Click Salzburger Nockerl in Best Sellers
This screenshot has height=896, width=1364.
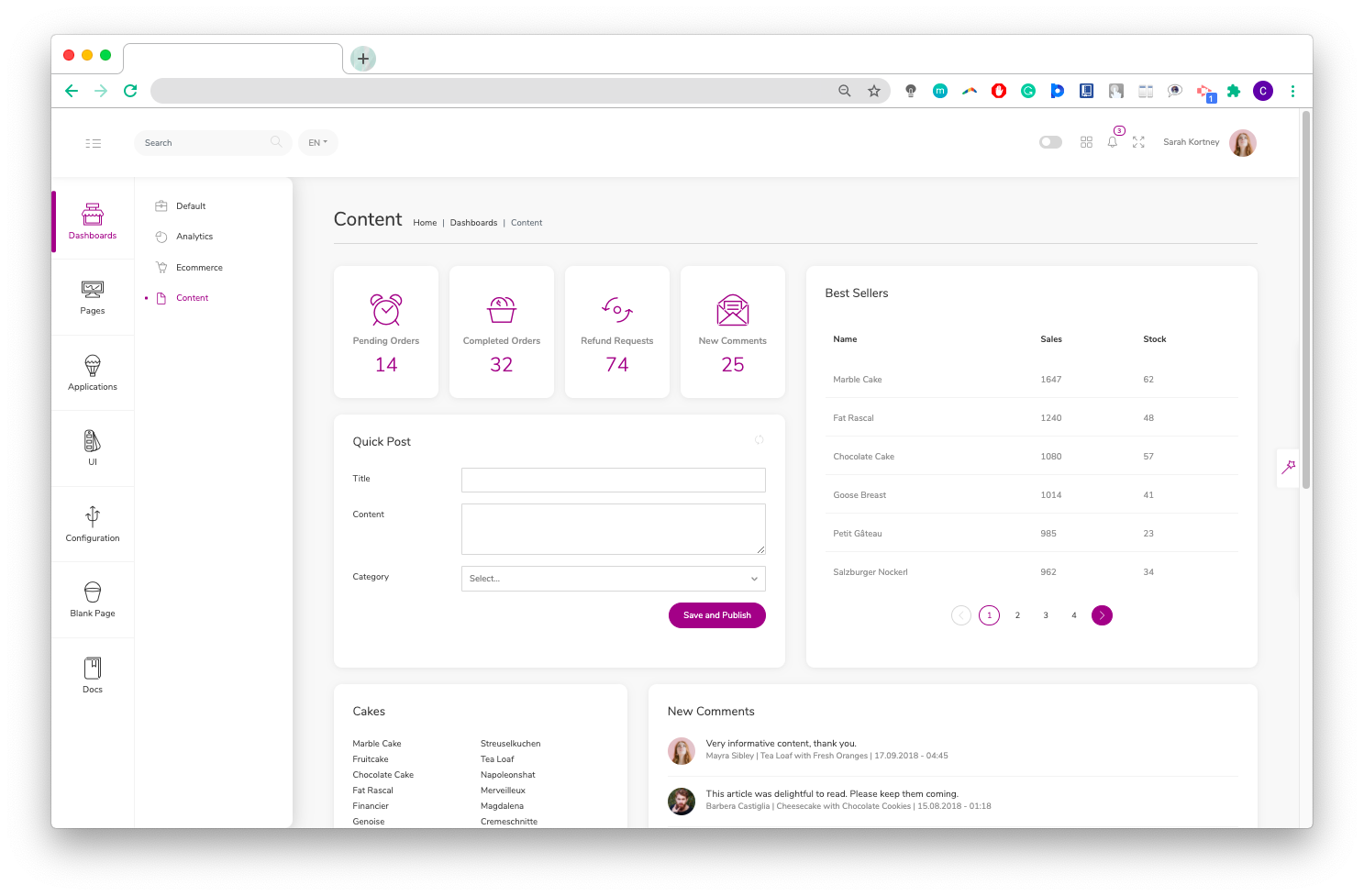[x=871, y=572]
